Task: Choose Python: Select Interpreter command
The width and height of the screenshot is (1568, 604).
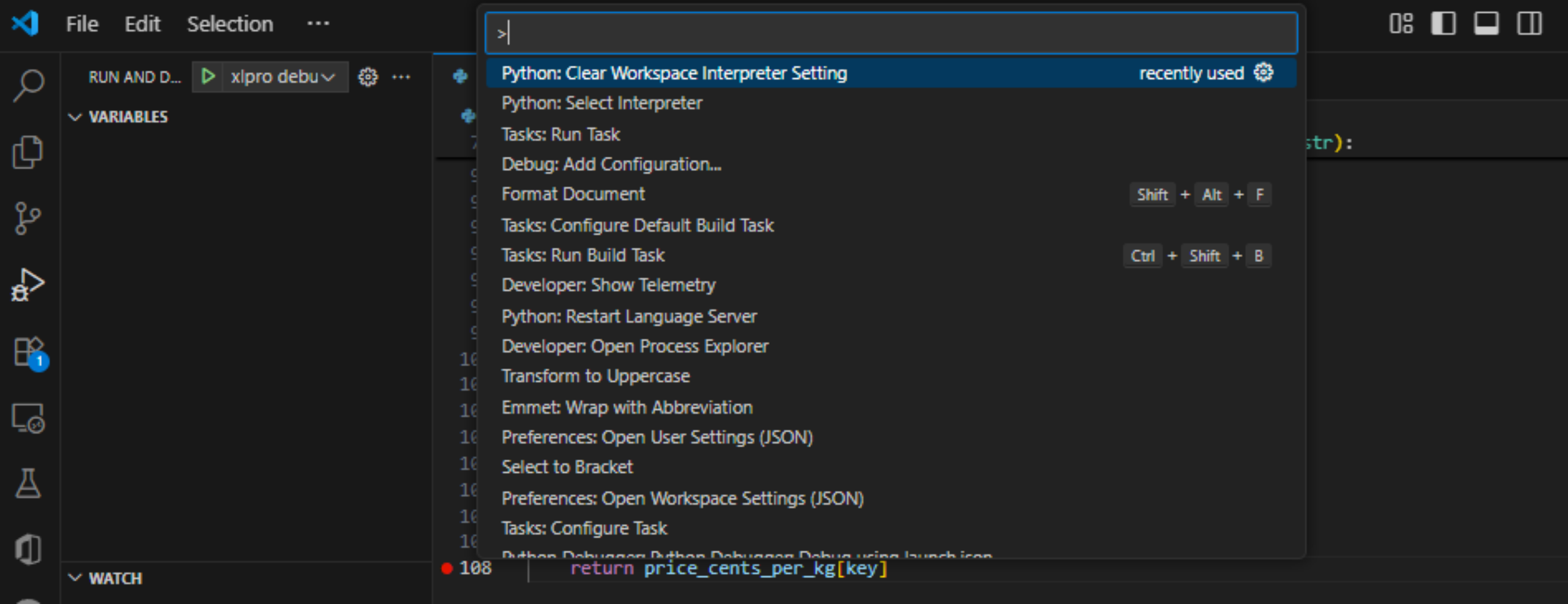Action: coord(891,103)
